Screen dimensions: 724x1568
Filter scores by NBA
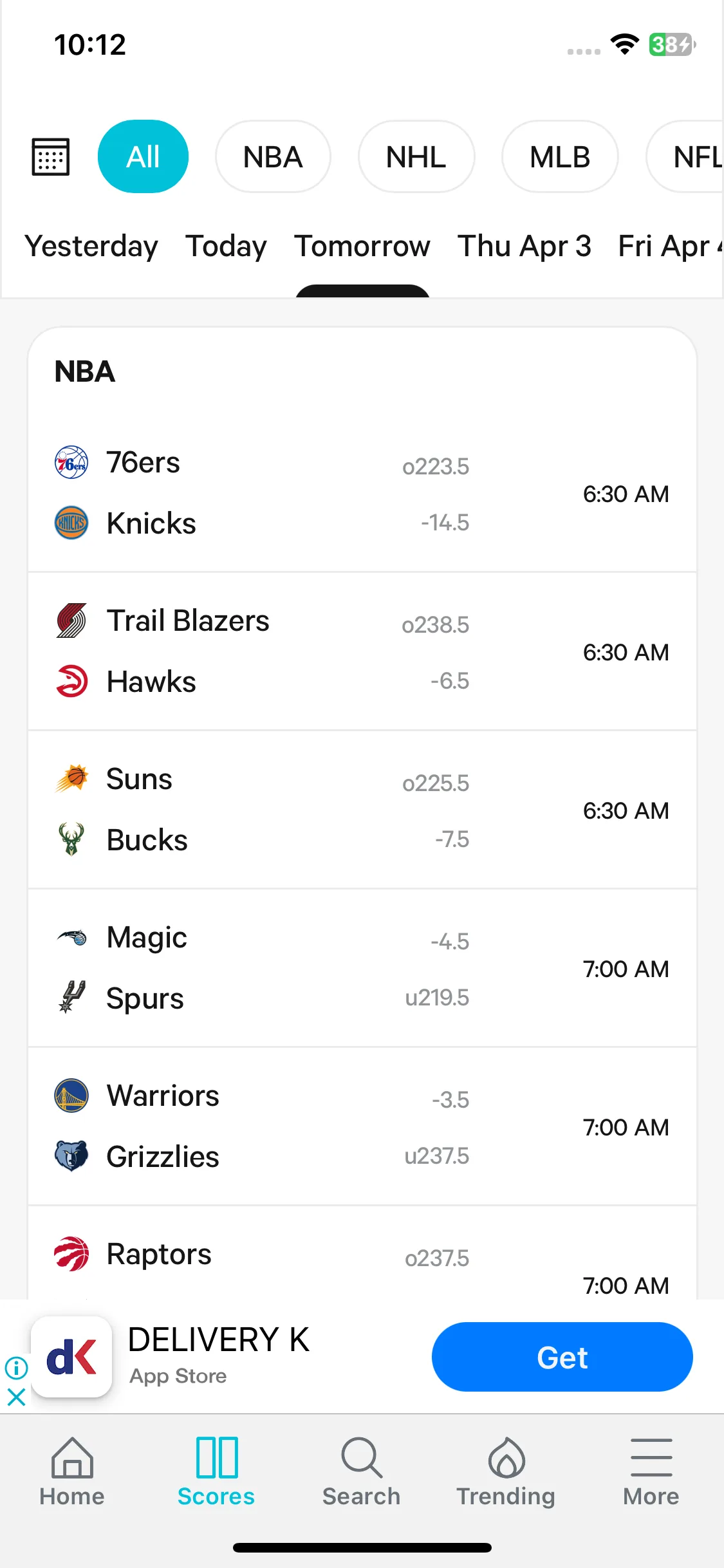(x=273, y=156)
